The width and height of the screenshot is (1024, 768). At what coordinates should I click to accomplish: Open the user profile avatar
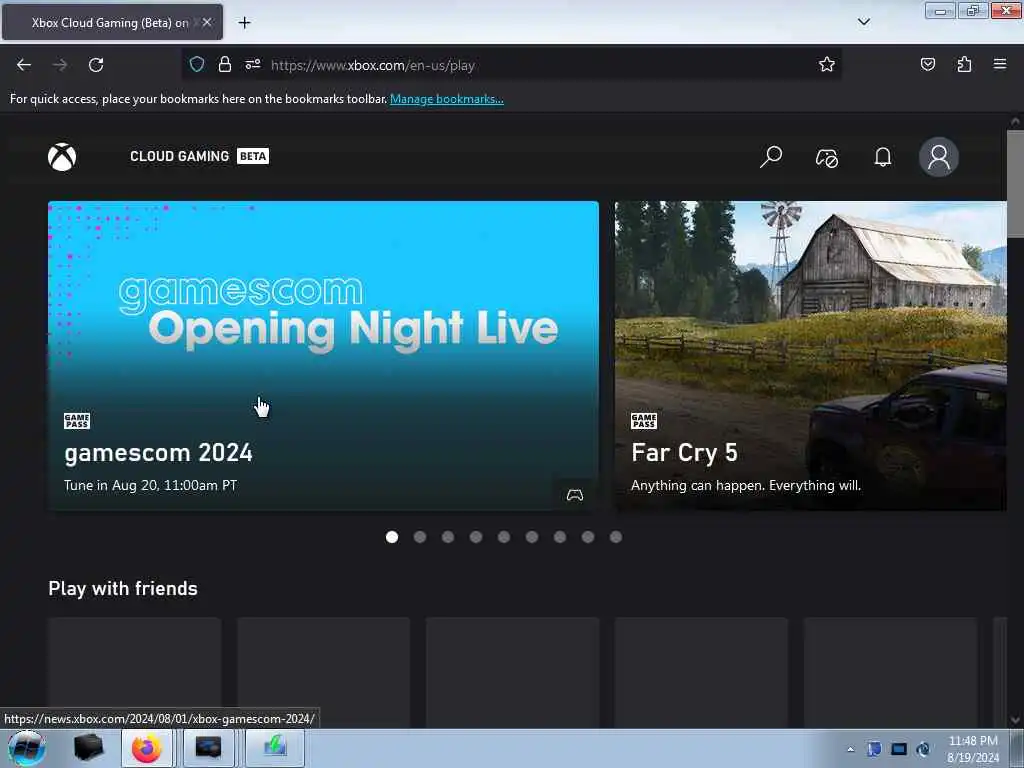938,157
